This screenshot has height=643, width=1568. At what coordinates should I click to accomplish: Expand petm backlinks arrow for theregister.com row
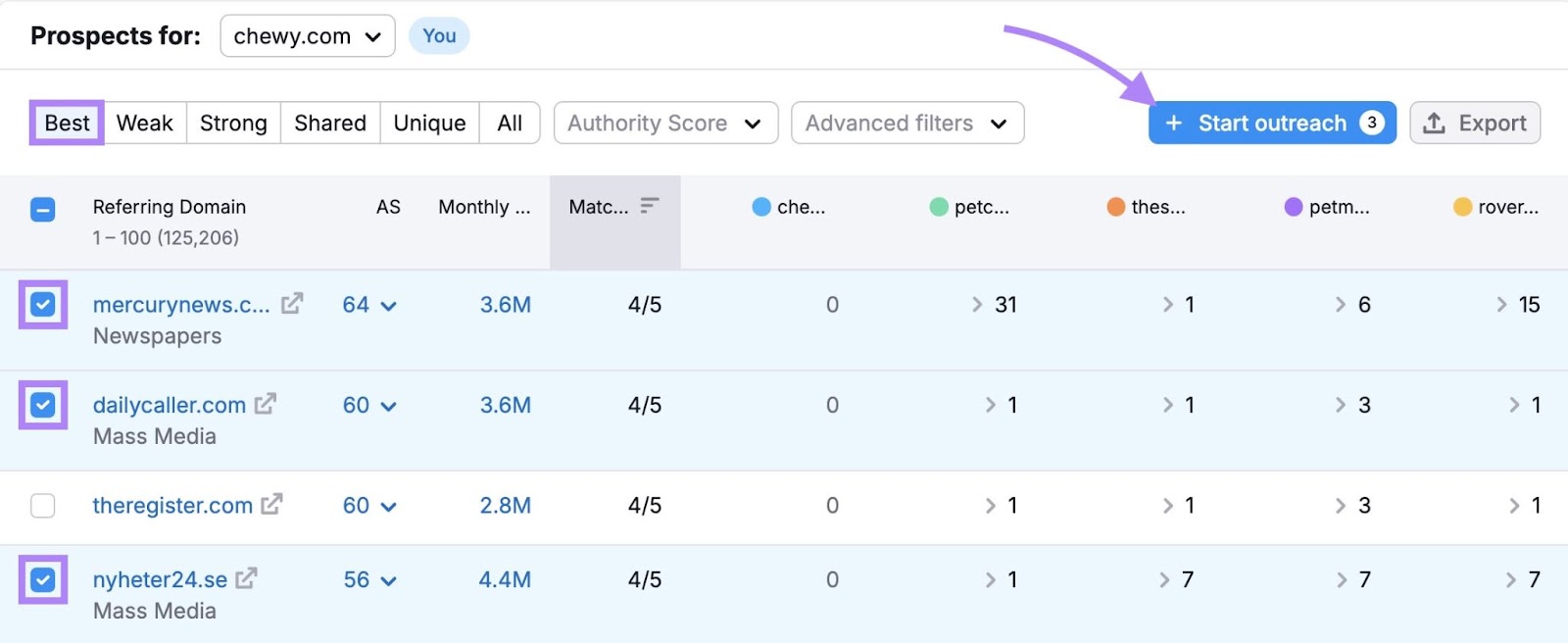1340,506
